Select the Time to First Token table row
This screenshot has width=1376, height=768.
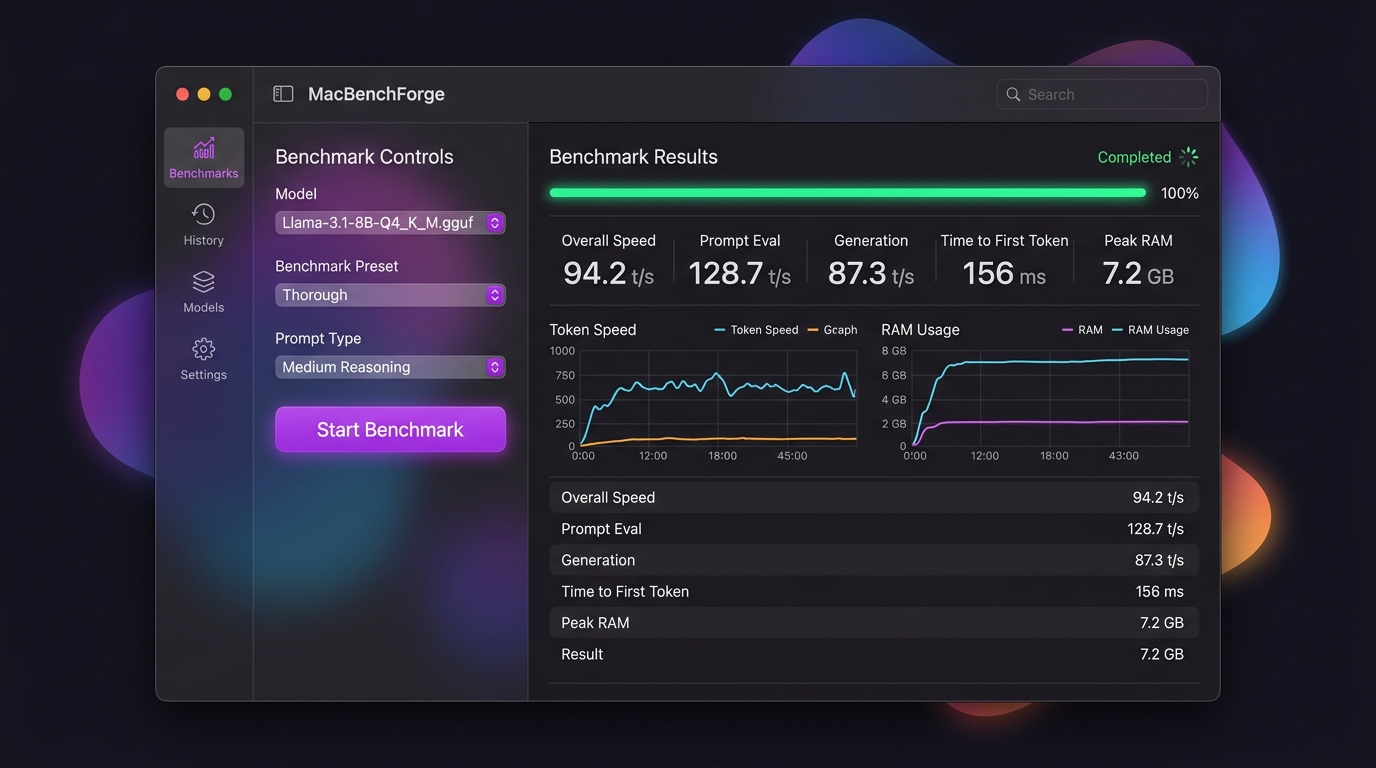(874, 591)
